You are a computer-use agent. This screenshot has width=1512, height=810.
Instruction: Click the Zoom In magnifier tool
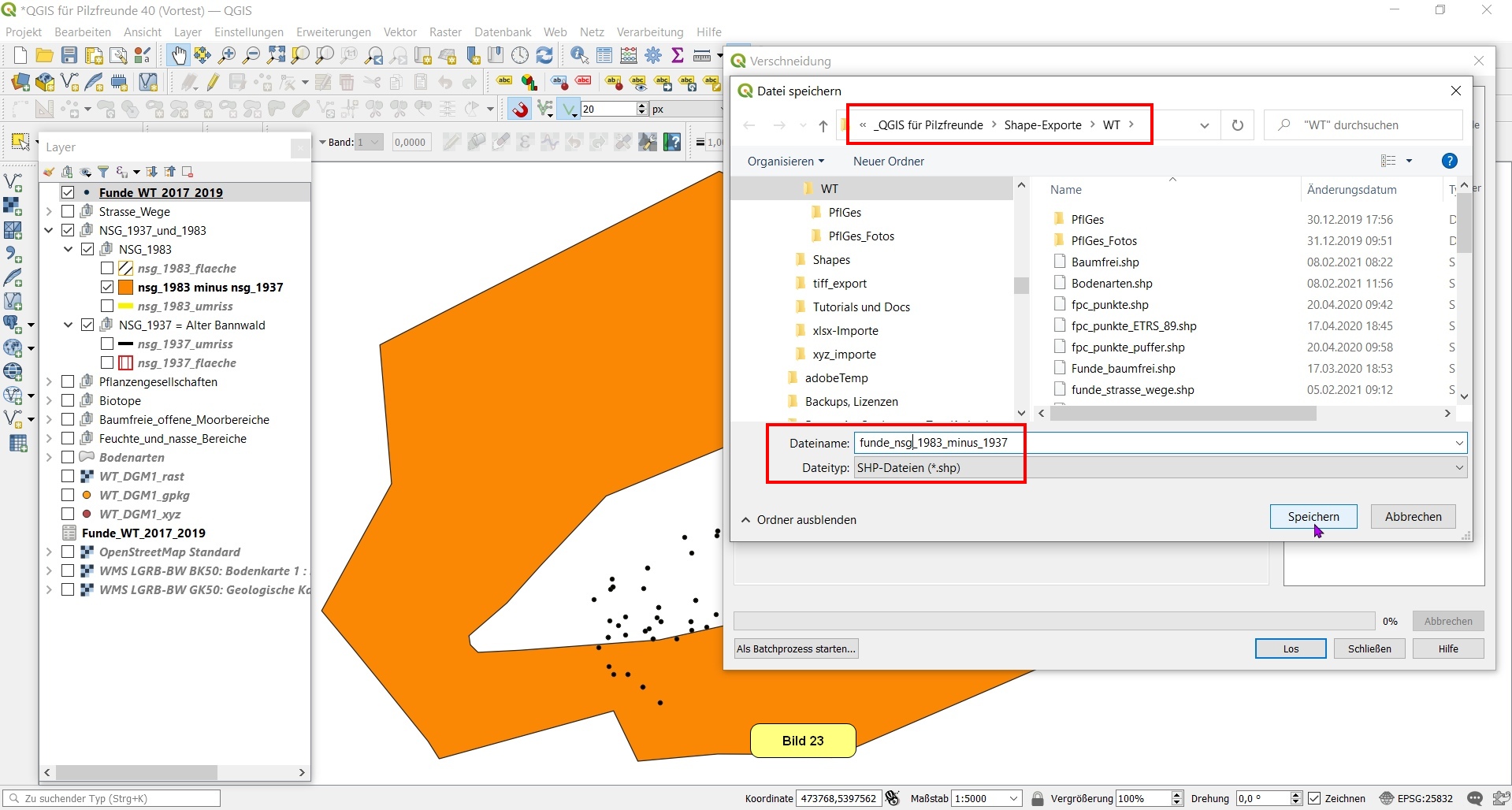point(227,55)
